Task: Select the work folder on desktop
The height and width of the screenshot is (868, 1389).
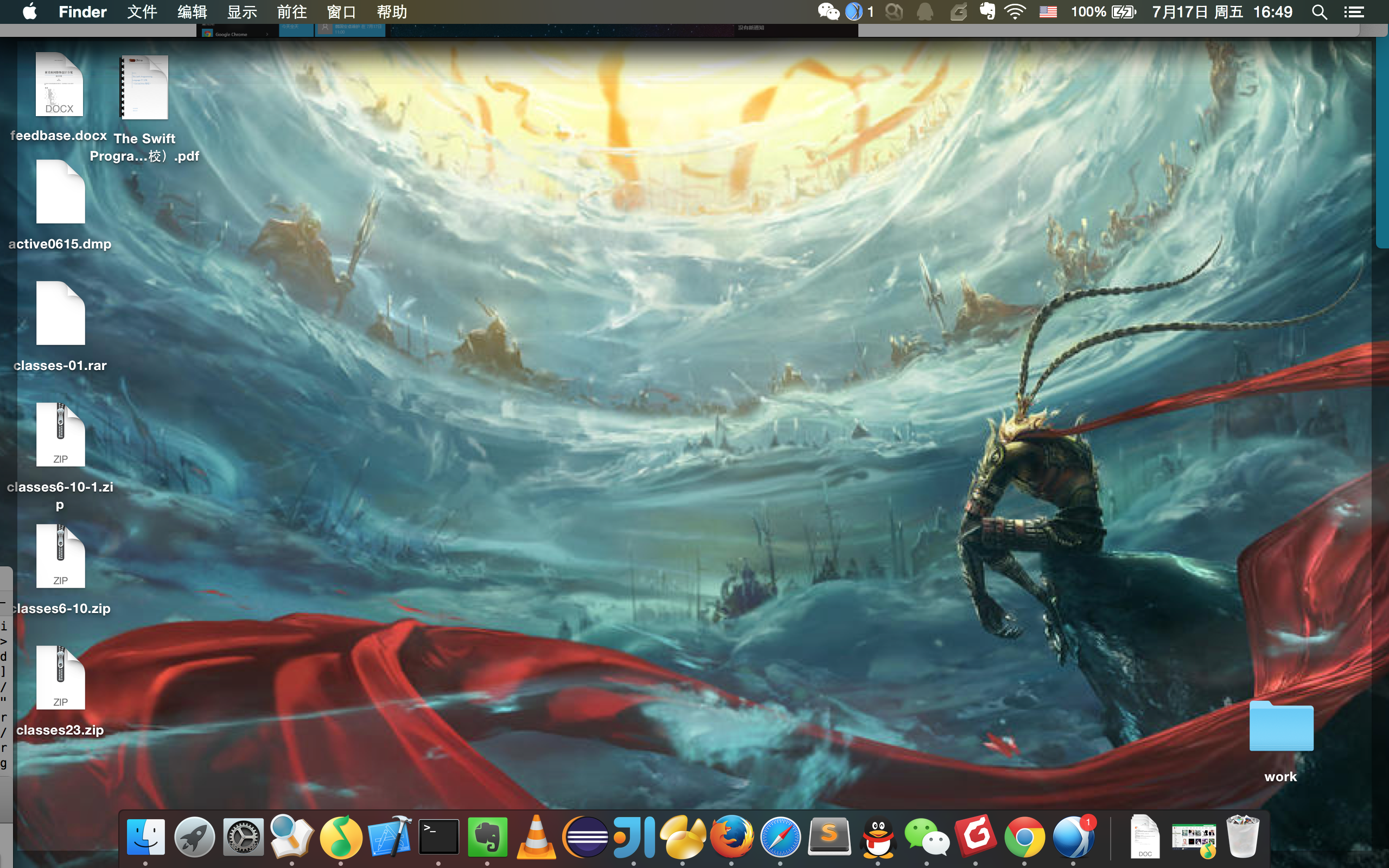Action: coord(1280,726)
